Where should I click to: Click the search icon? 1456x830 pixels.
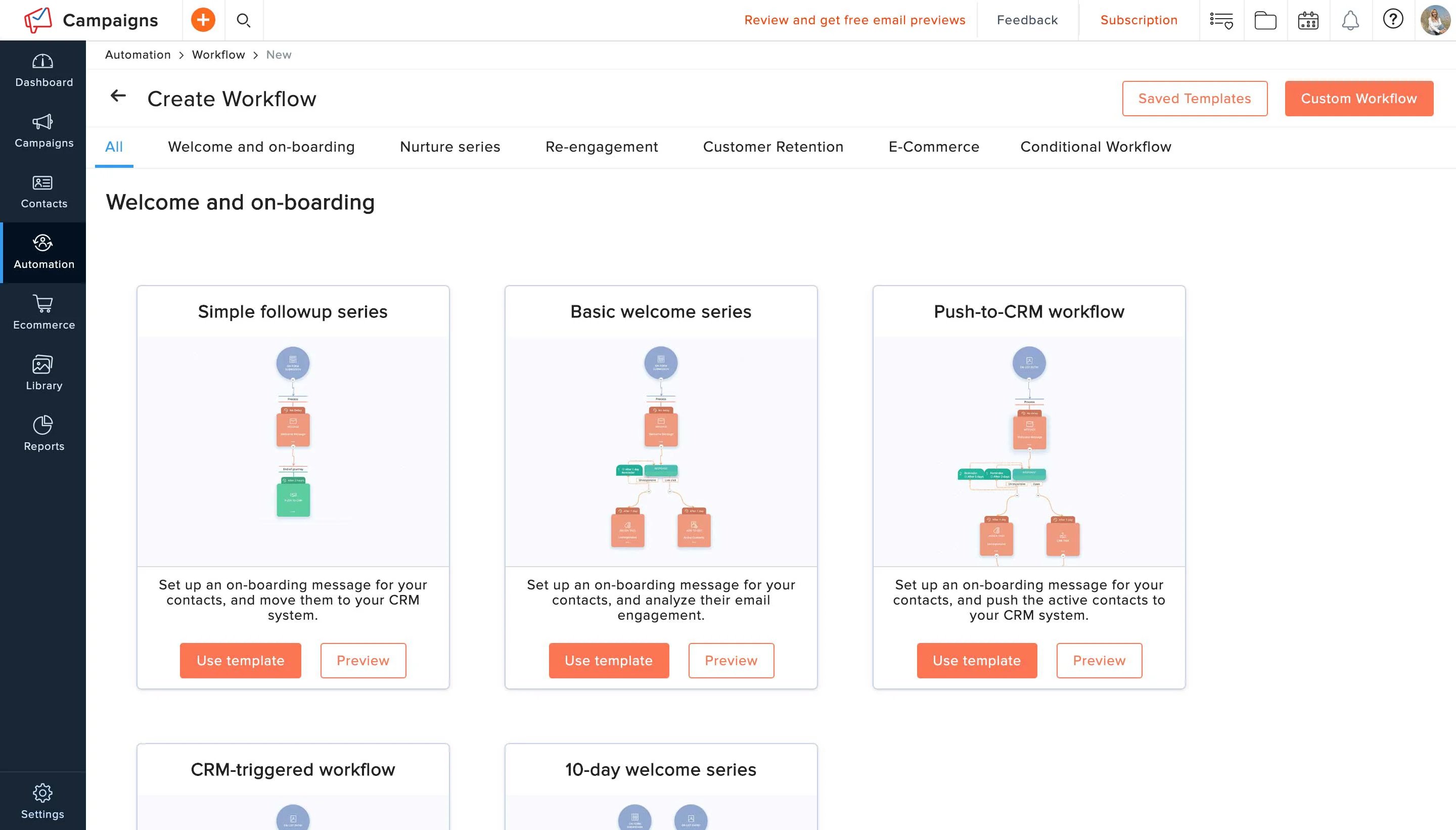(x=244, y=20)
